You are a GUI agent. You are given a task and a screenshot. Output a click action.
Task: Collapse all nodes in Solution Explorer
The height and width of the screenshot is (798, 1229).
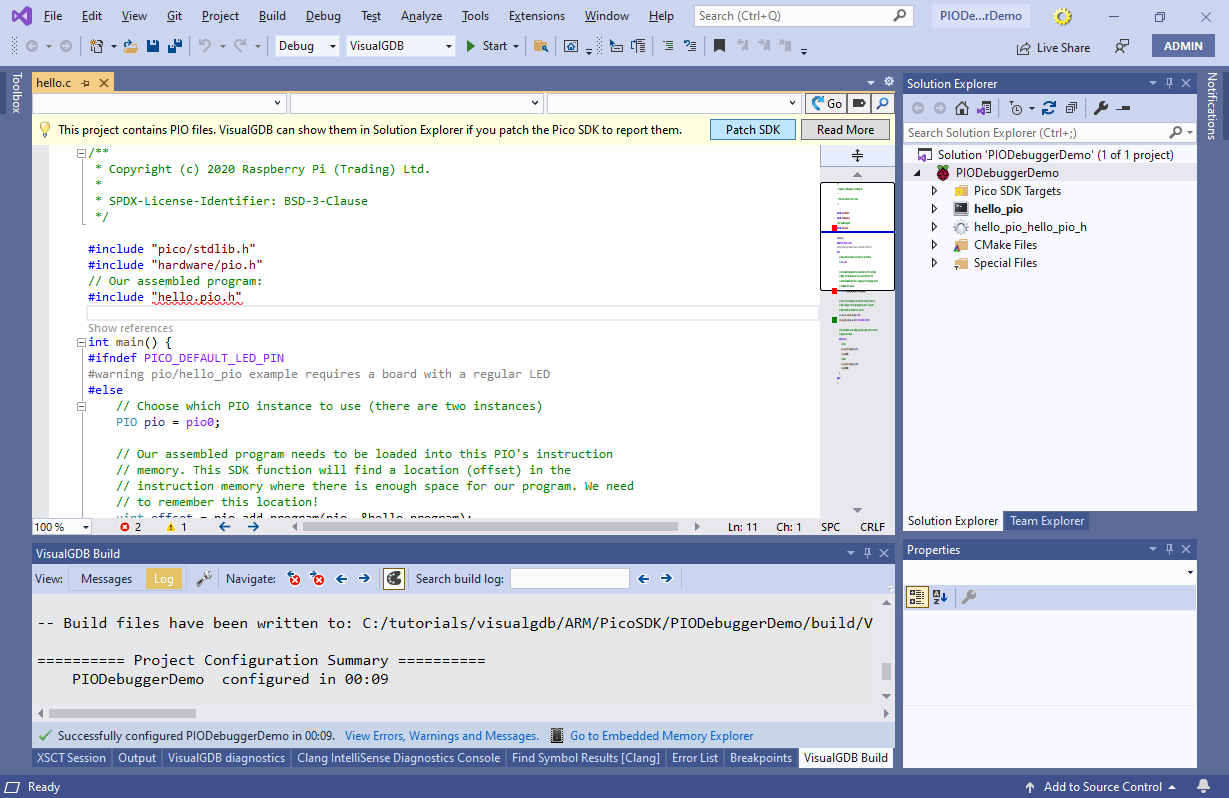click(x=1071, y=108)
